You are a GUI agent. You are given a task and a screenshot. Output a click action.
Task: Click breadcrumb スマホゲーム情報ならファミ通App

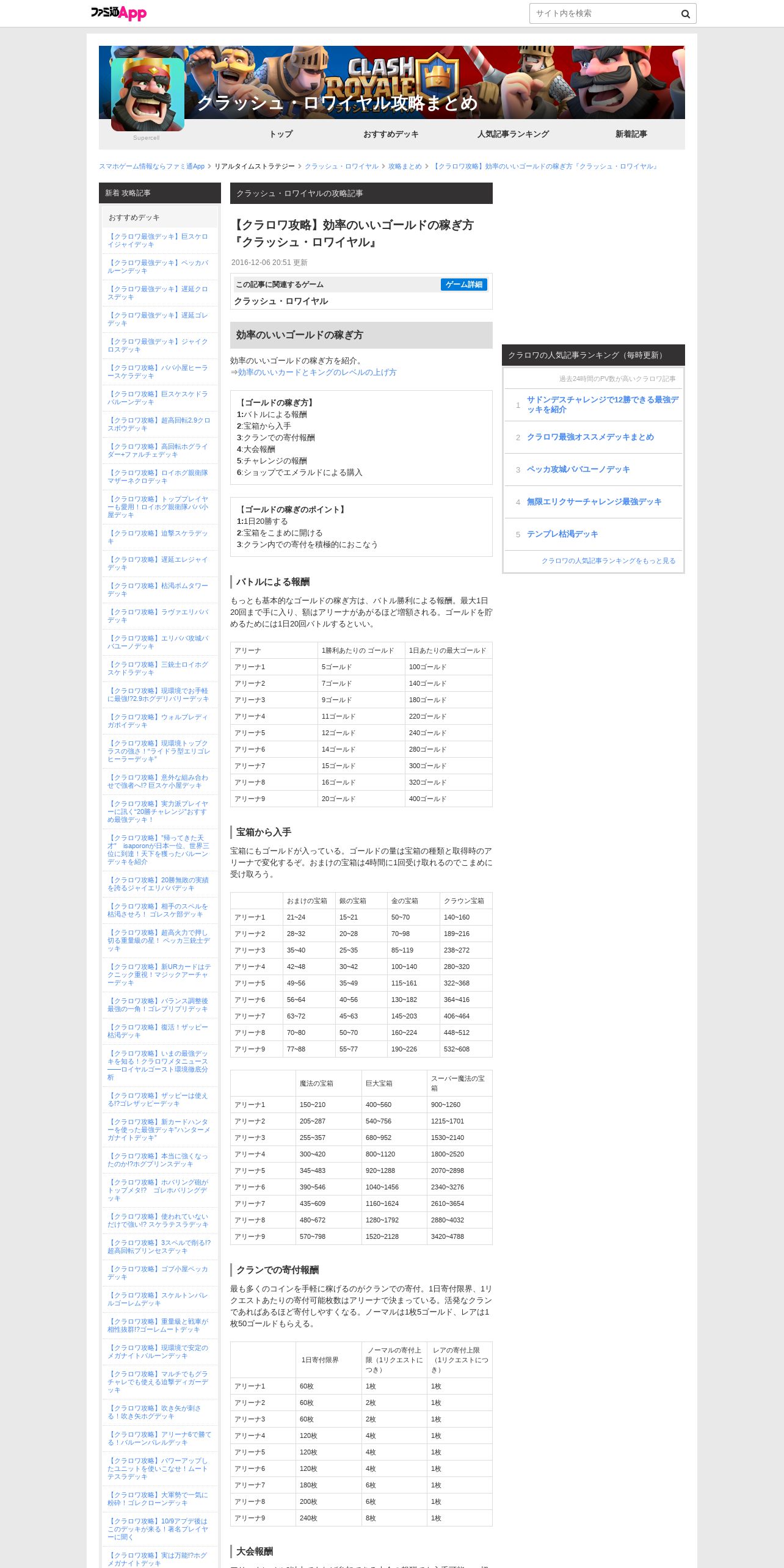(x=152, y=166)
